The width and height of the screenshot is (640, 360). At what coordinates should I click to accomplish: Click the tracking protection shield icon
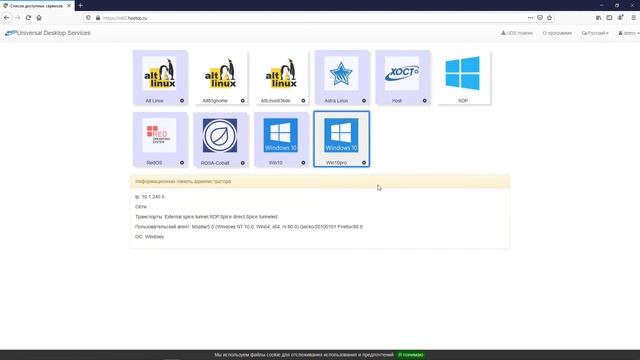89,18
